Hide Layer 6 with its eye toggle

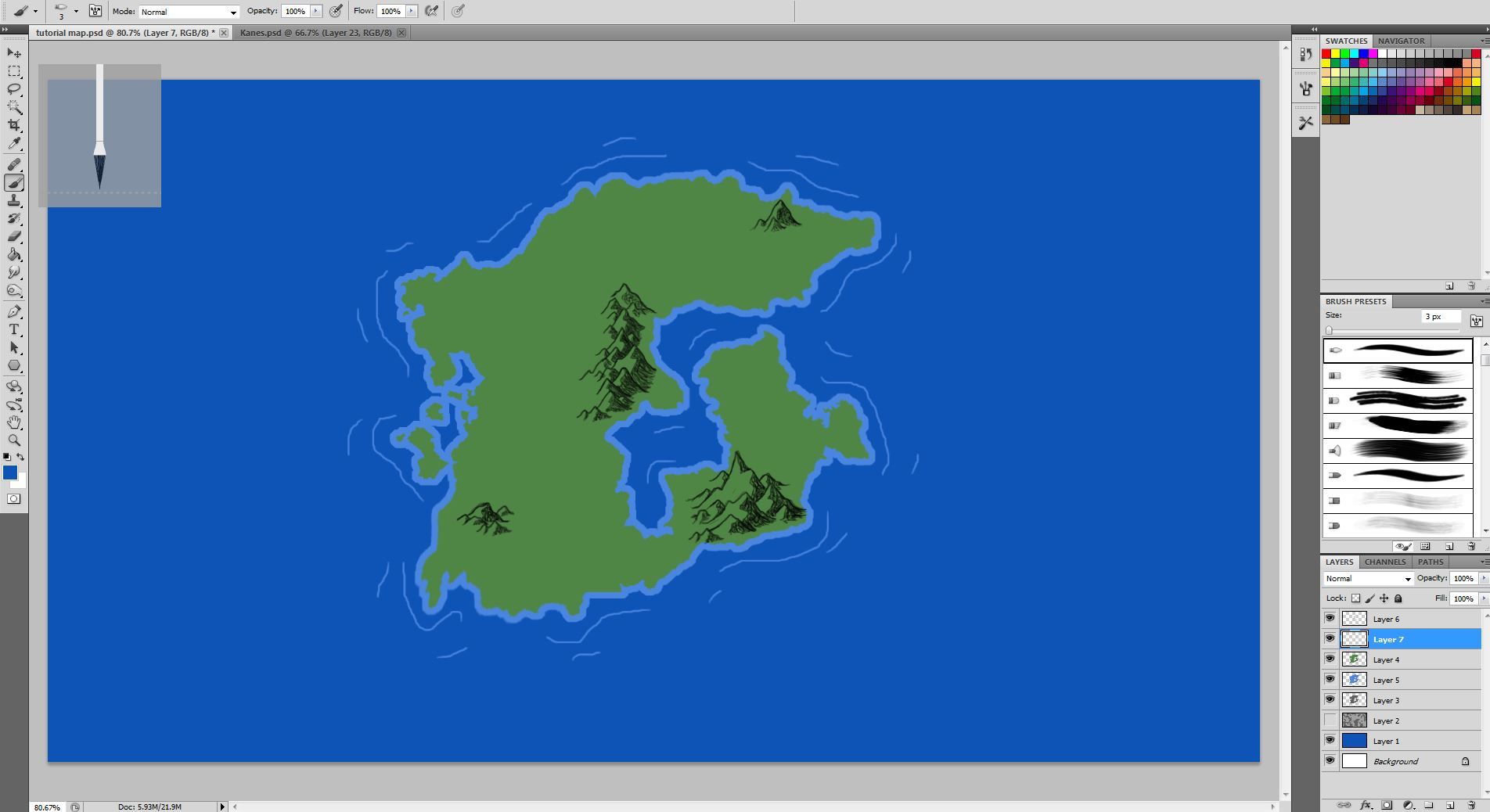(1330, 617)
